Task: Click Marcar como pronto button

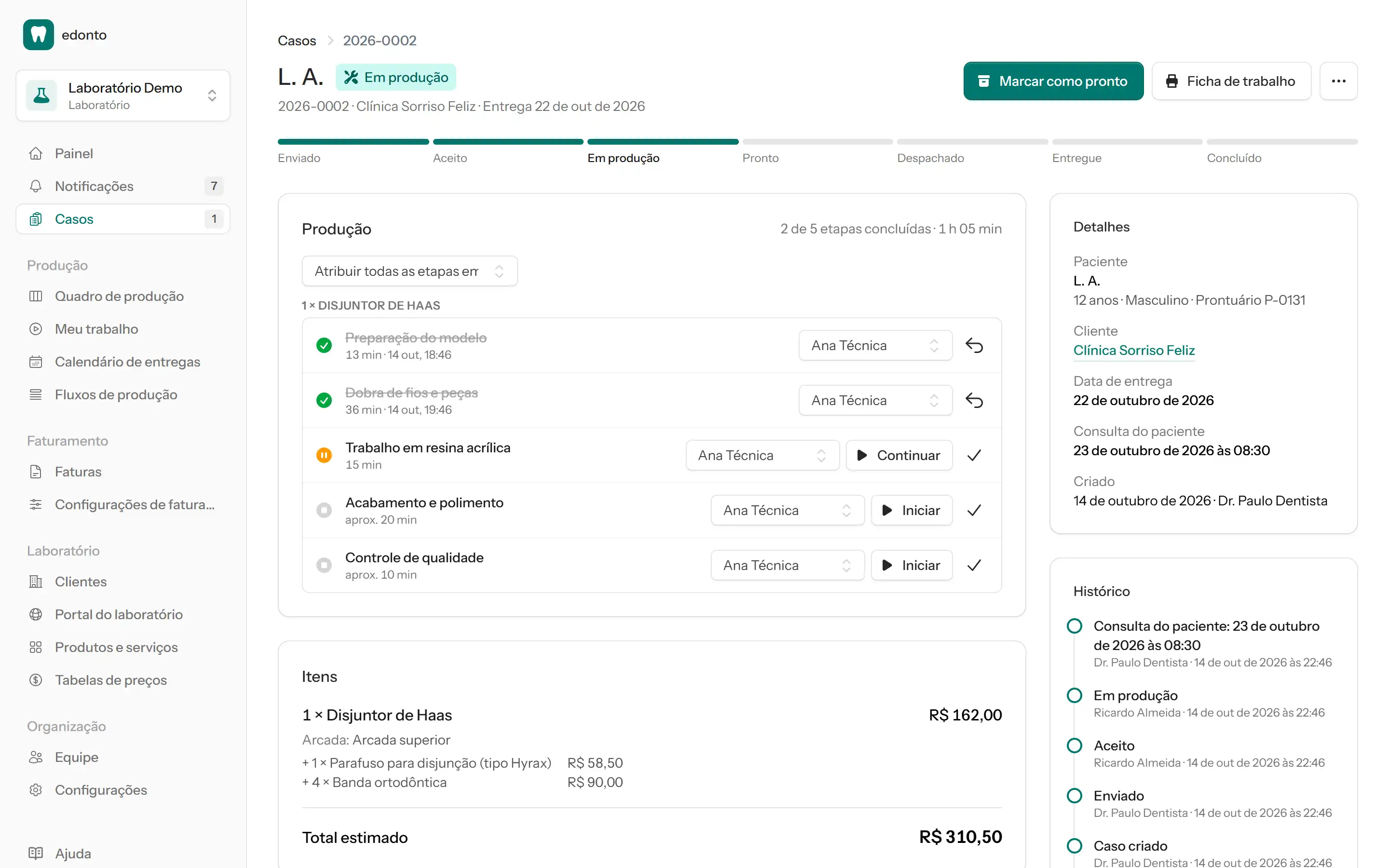Action: (1053, 81)
